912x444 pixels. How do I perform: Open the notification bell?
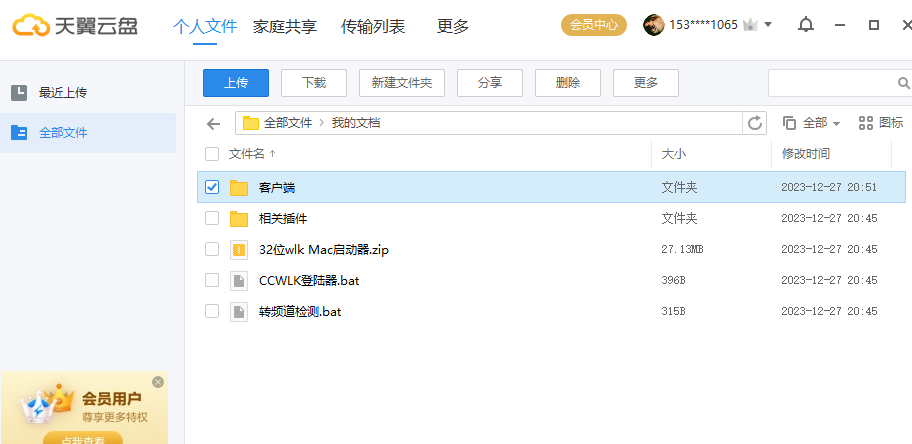(806, 25)
